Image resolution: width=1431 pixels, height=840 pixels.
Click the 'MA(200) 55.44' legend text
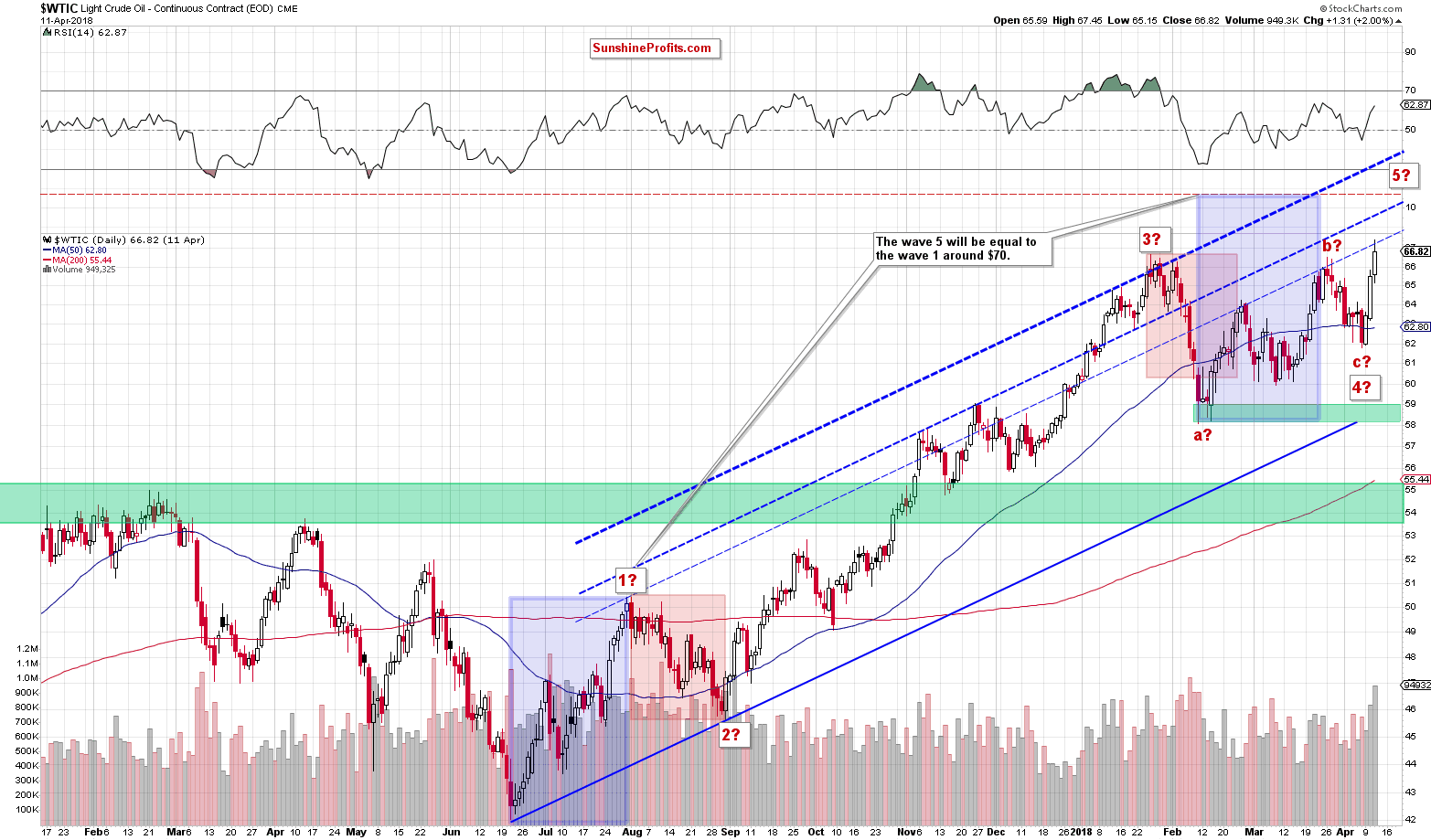point(82,261)
